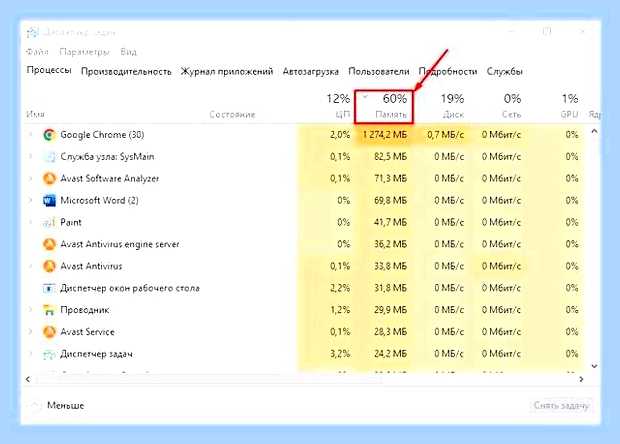This screenshot has height=444, width=620.
Task: Click the vertical scrollbar down arrow
Action: [x=594, y=366]
